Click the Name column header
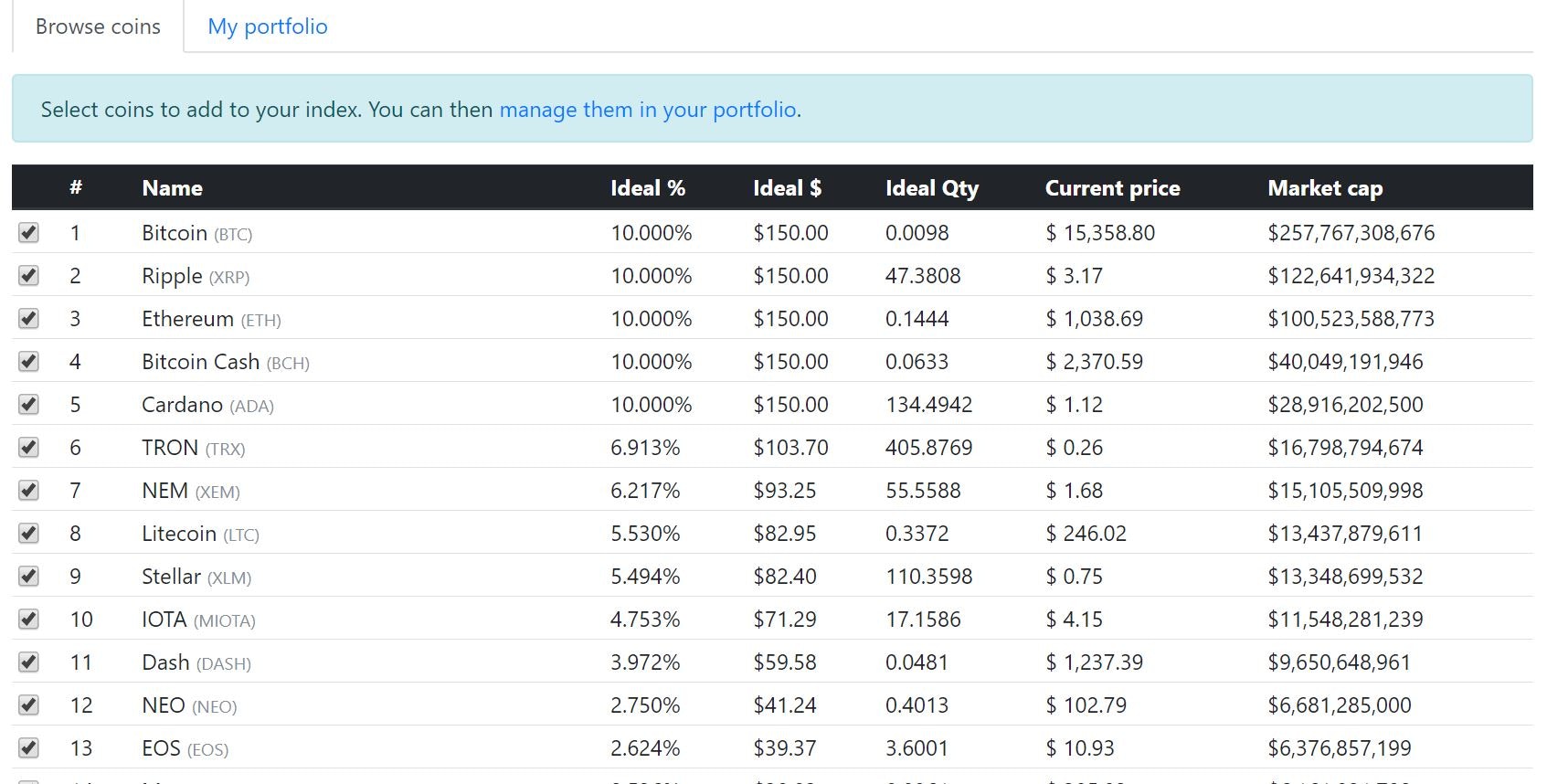The width and height of the screenshot is (1547, 784). pyautogui.click(x=172, y=188)
